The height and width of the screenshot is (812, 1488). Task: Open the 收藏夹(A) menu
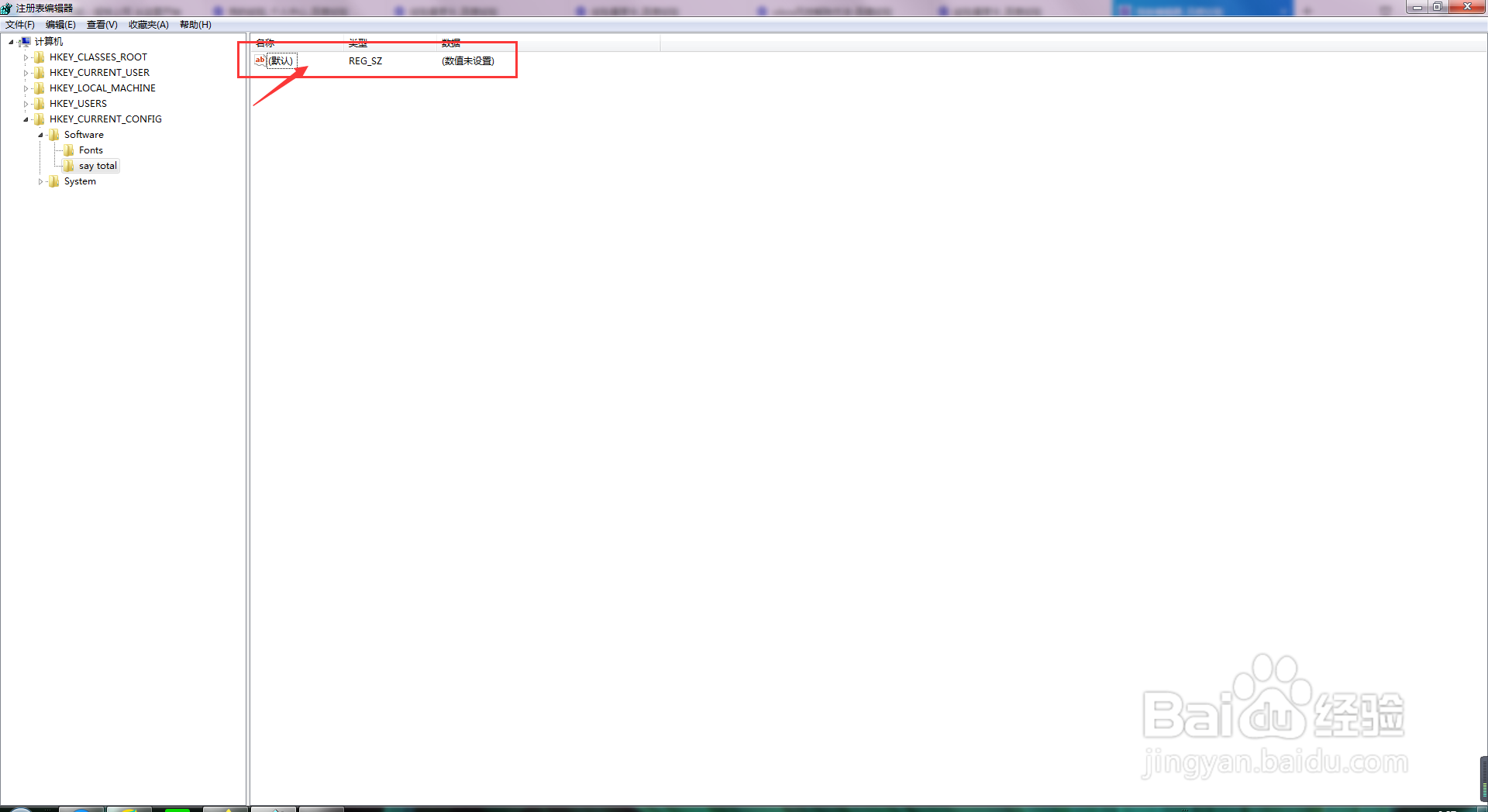tap(148, 25)
